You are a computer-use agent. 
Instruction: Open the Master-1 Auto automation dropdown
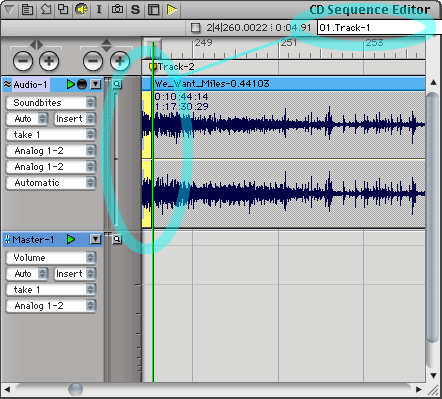click(x=27, y=274)
